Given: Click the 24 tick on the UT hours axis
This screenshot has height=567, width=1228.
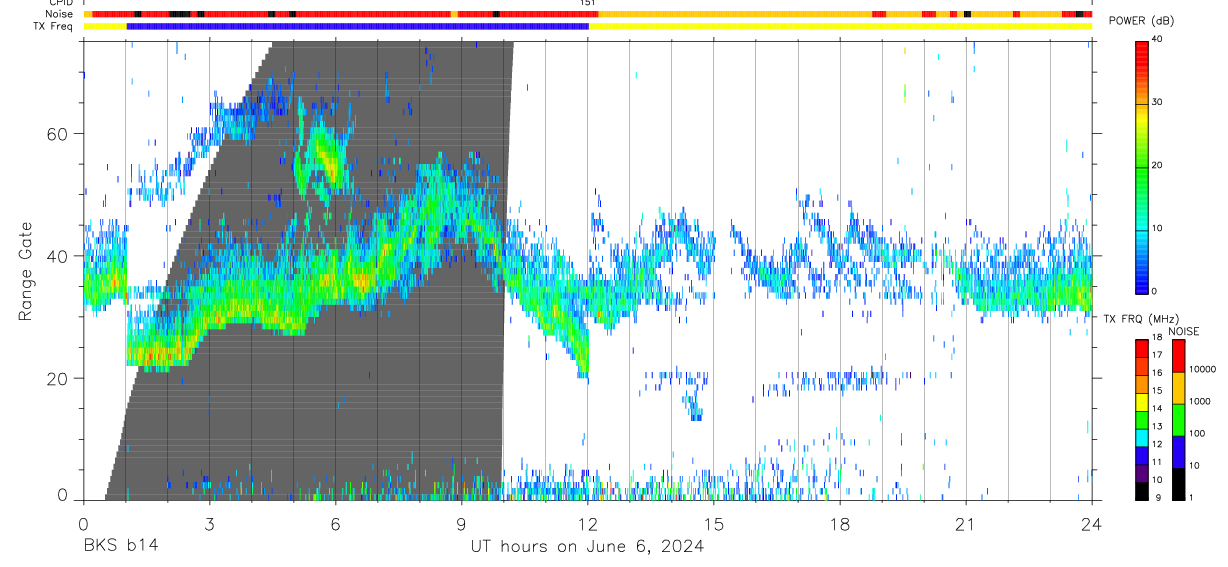Looking at the screenshot, I should click(1092, 523).
